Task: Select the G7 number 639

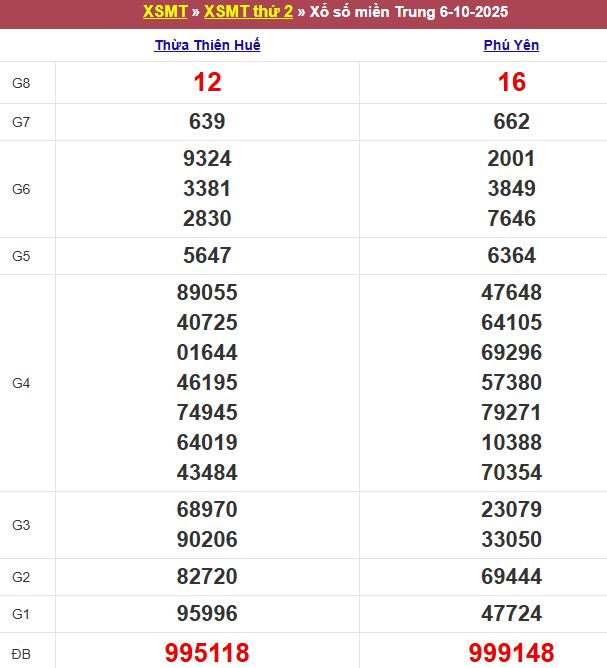Action: click(x=207, y=122)
